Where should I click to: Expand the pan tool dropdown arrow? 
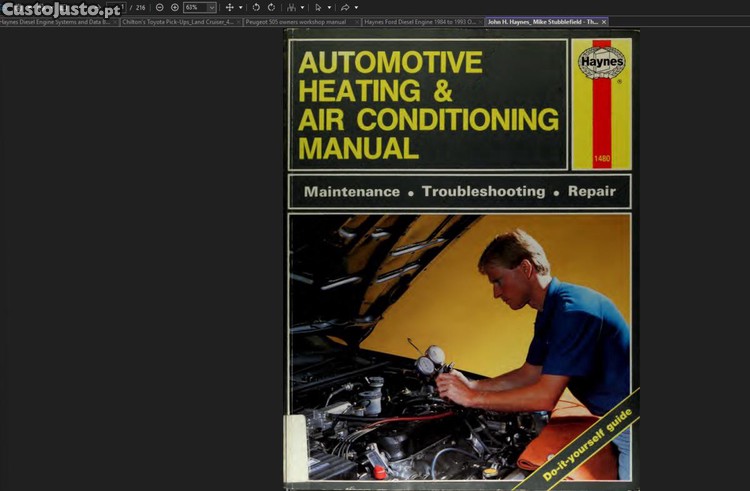(240, 7)
